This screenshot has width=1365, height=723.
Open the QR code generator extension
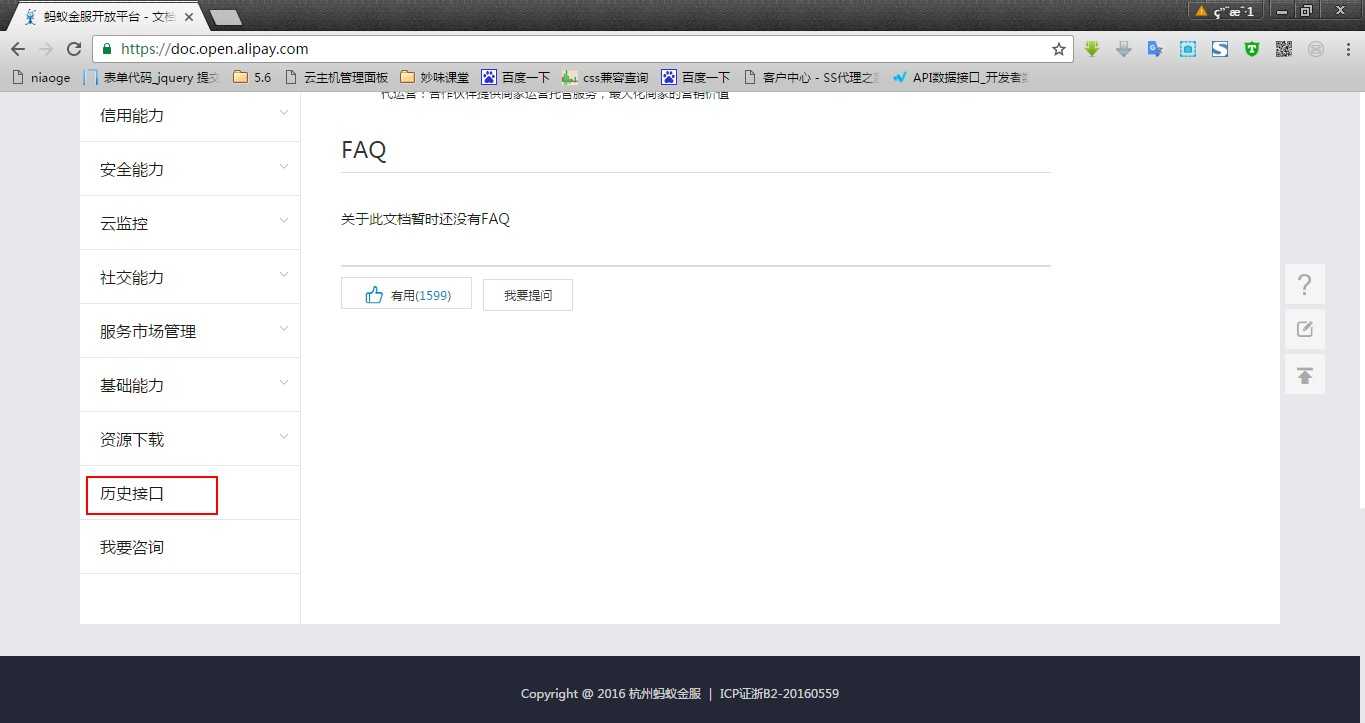pos(1284,49)
